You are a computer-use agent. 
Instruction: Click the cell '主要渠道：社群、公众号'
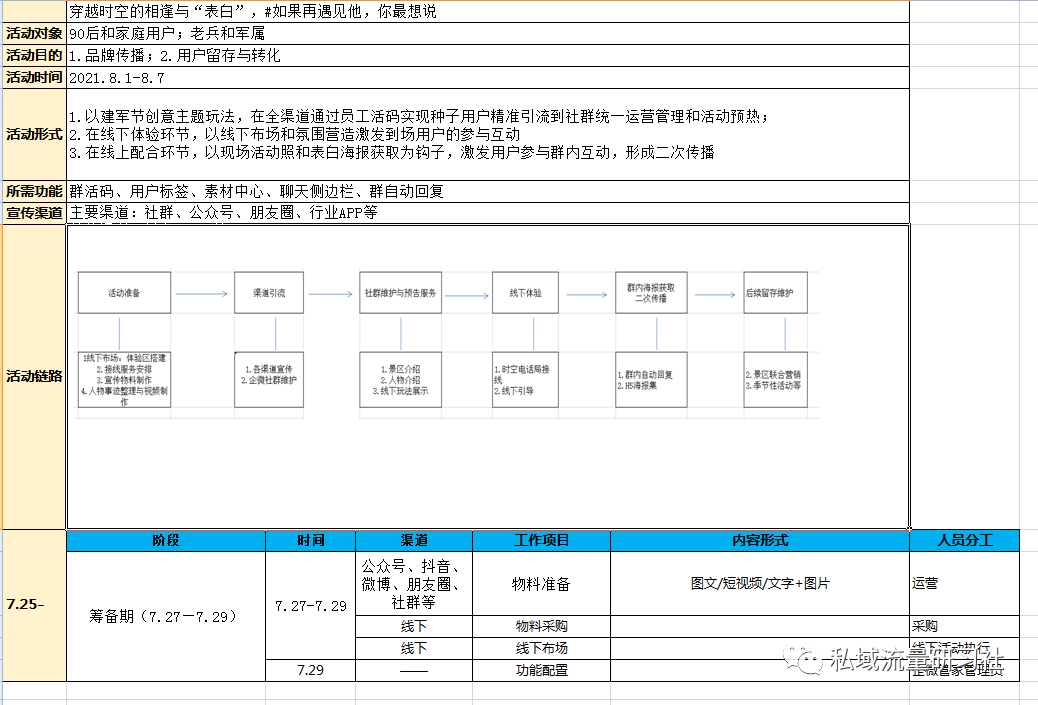(488, 212)
